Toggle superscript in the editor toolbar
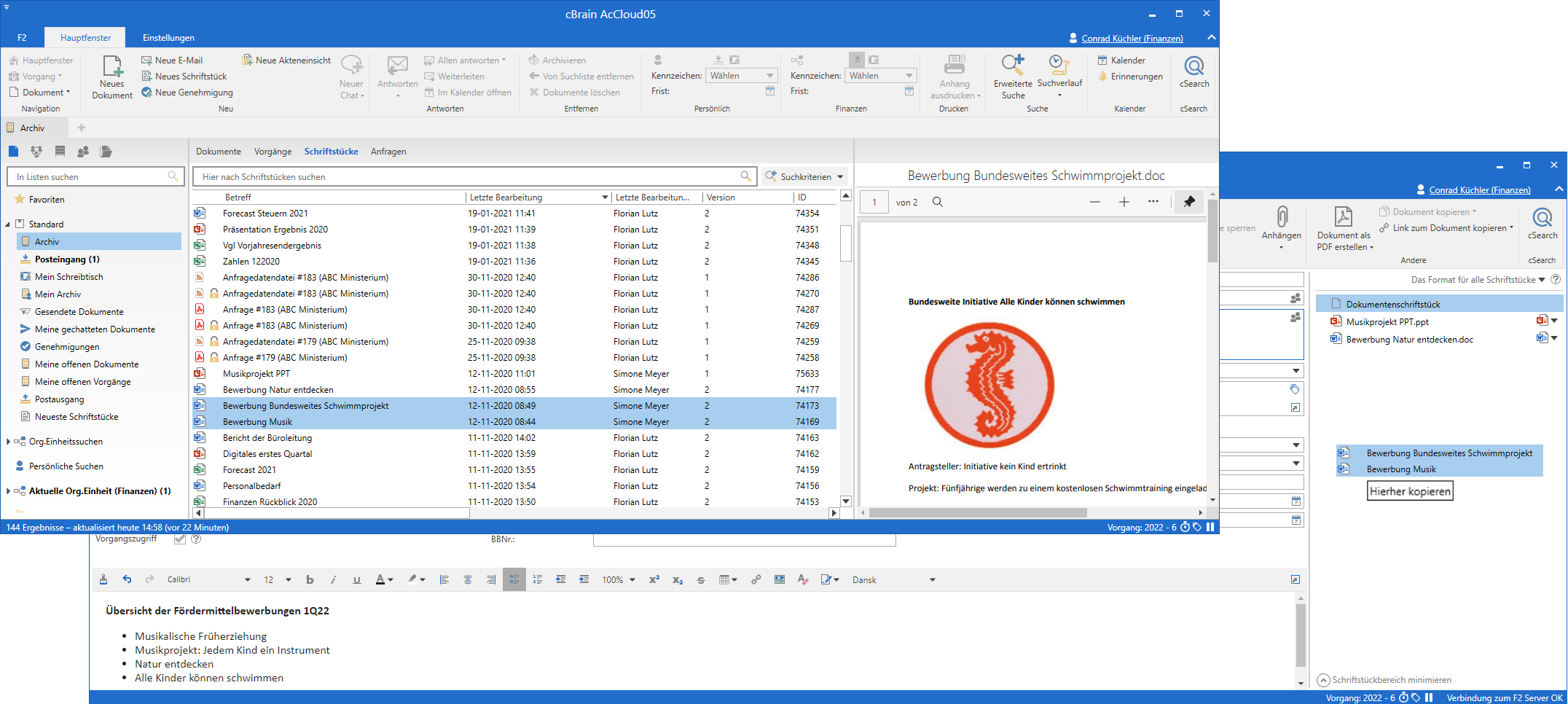This screenshot has width=1568, height=704. (x=654, y=579)
